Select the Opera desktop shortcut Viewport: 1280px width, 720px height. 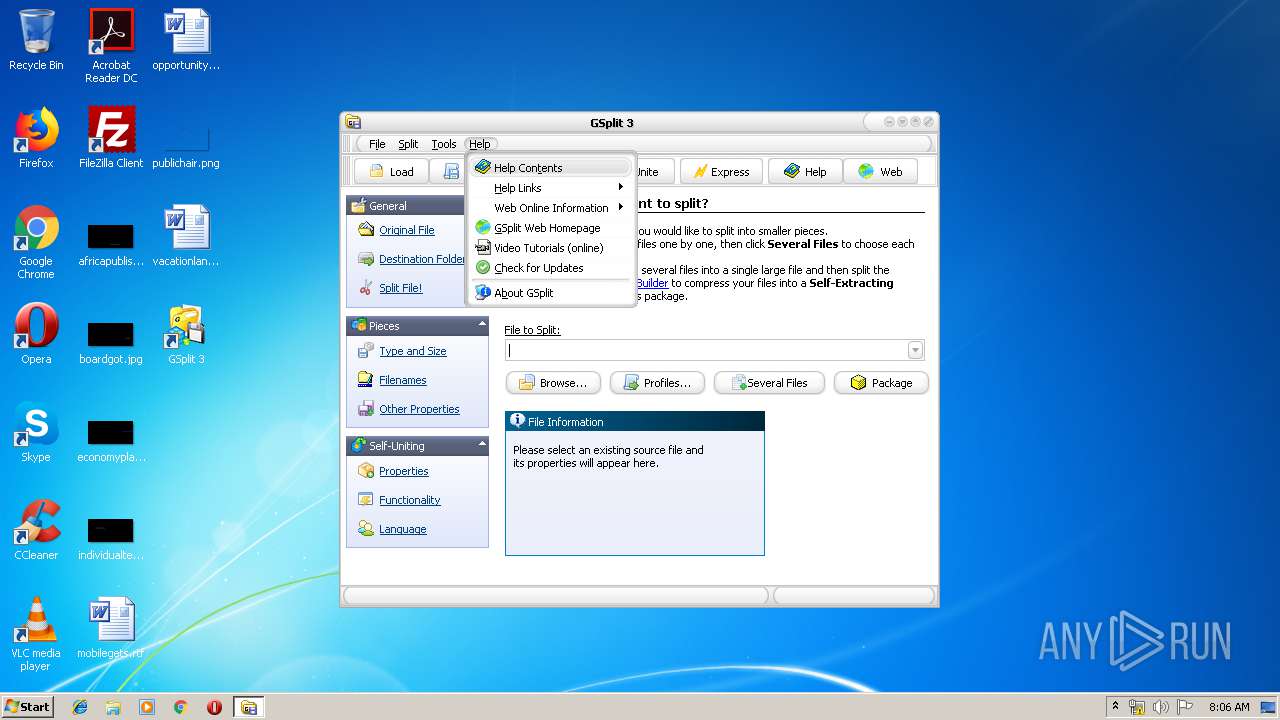pos(36,334)
